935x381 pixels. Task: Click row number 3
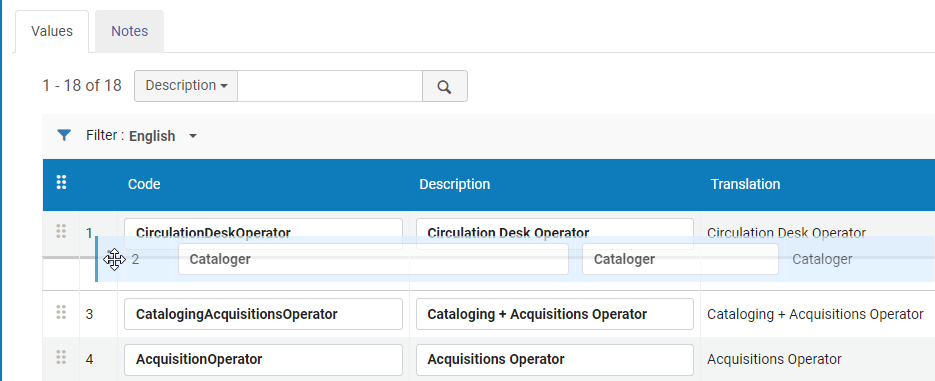[89, 314]
